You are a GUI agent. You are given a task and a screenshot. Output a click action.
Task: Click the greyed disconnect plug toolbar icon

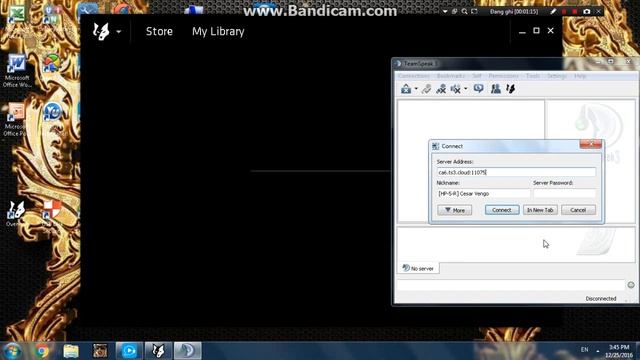[427, 89]
